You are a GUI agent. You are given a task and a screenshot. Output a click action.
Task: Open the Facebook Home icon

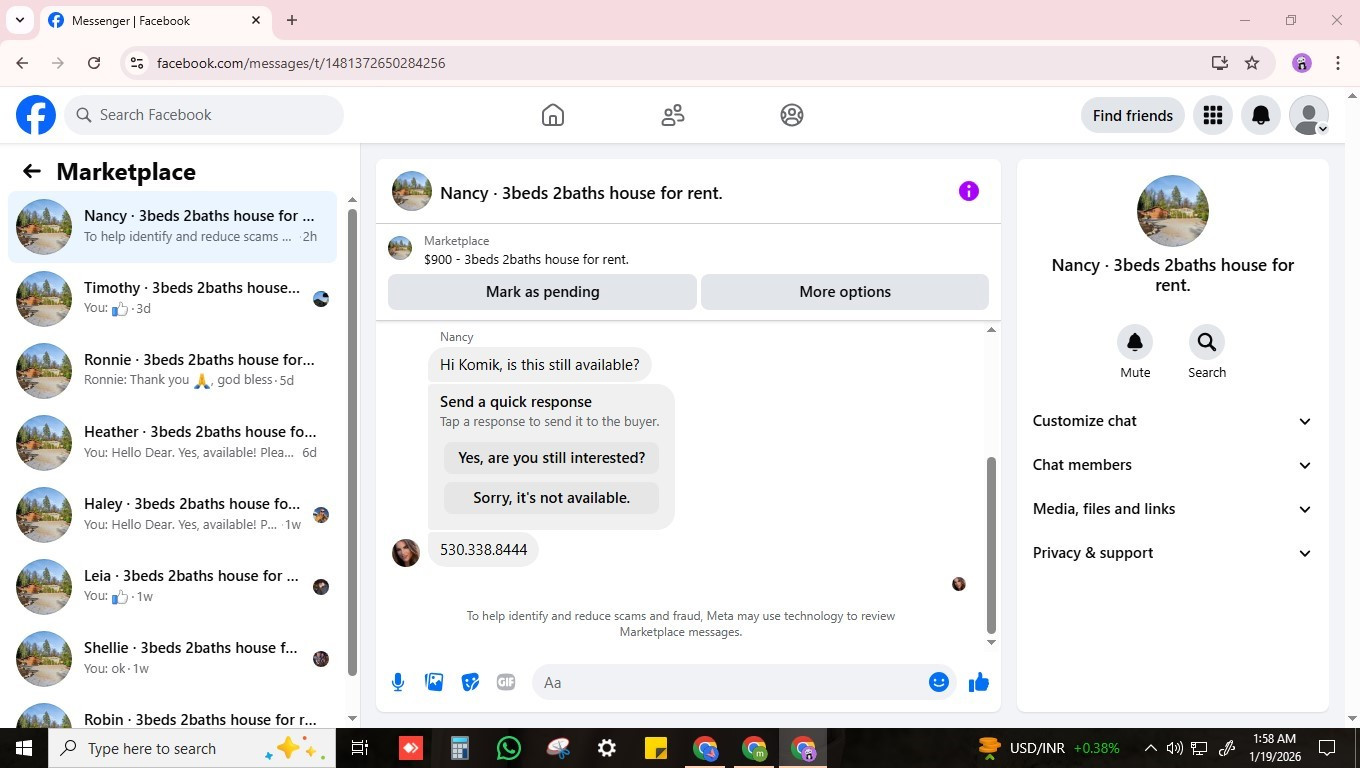coord(553,115)
